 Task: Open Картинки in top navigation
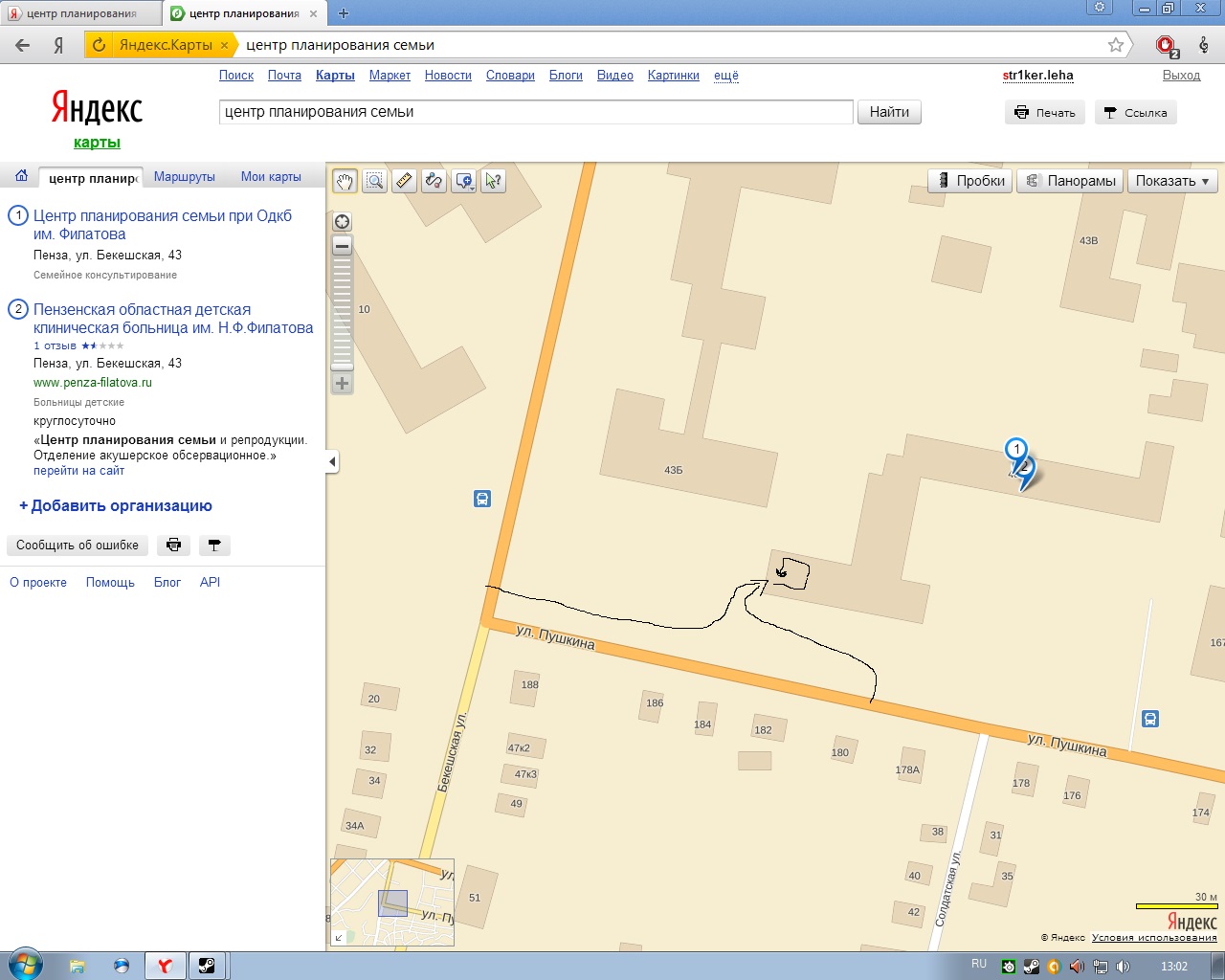pos(674,76)
